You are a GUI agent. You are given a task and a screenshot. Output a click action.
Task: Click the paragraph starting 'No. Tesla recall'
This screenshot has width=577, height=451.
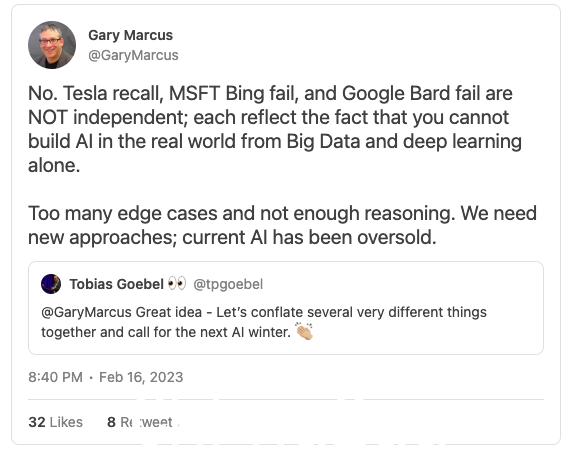click(275, 129)
